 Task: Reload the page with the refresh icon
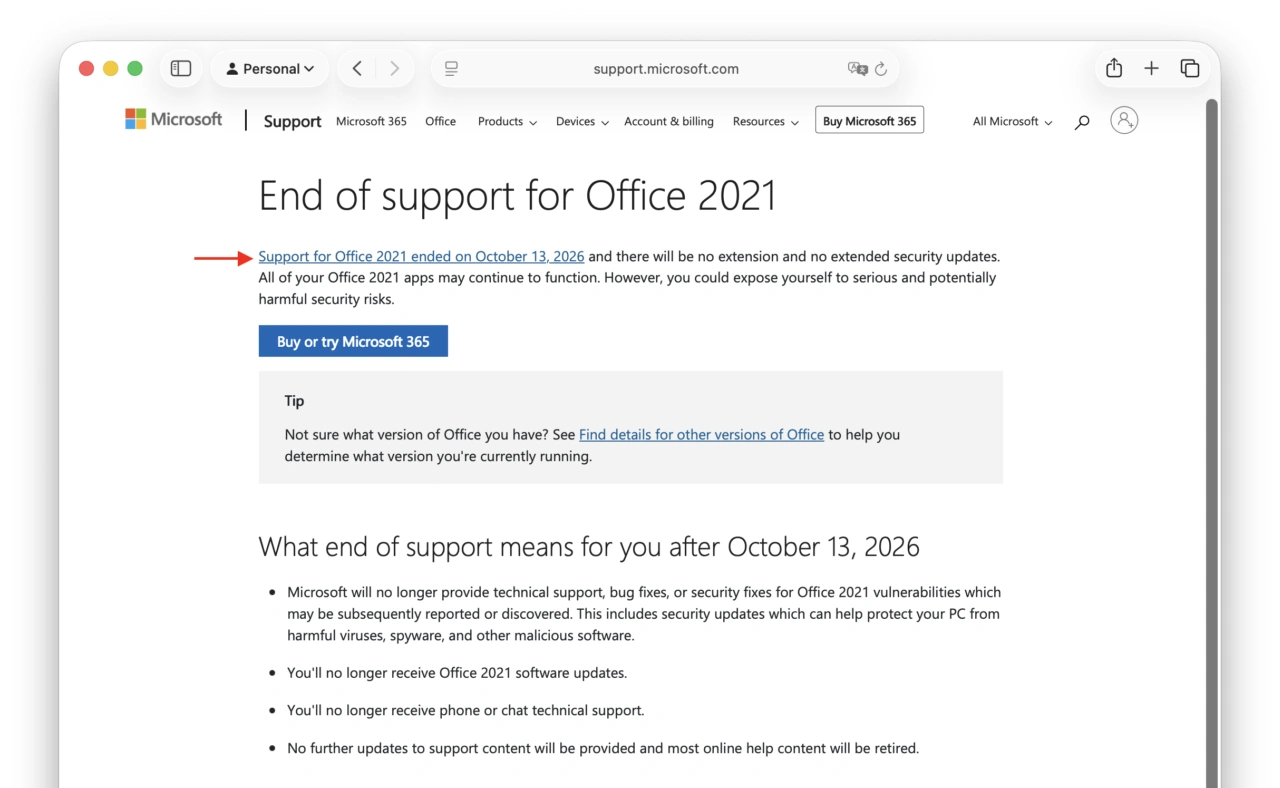[881, 69]
